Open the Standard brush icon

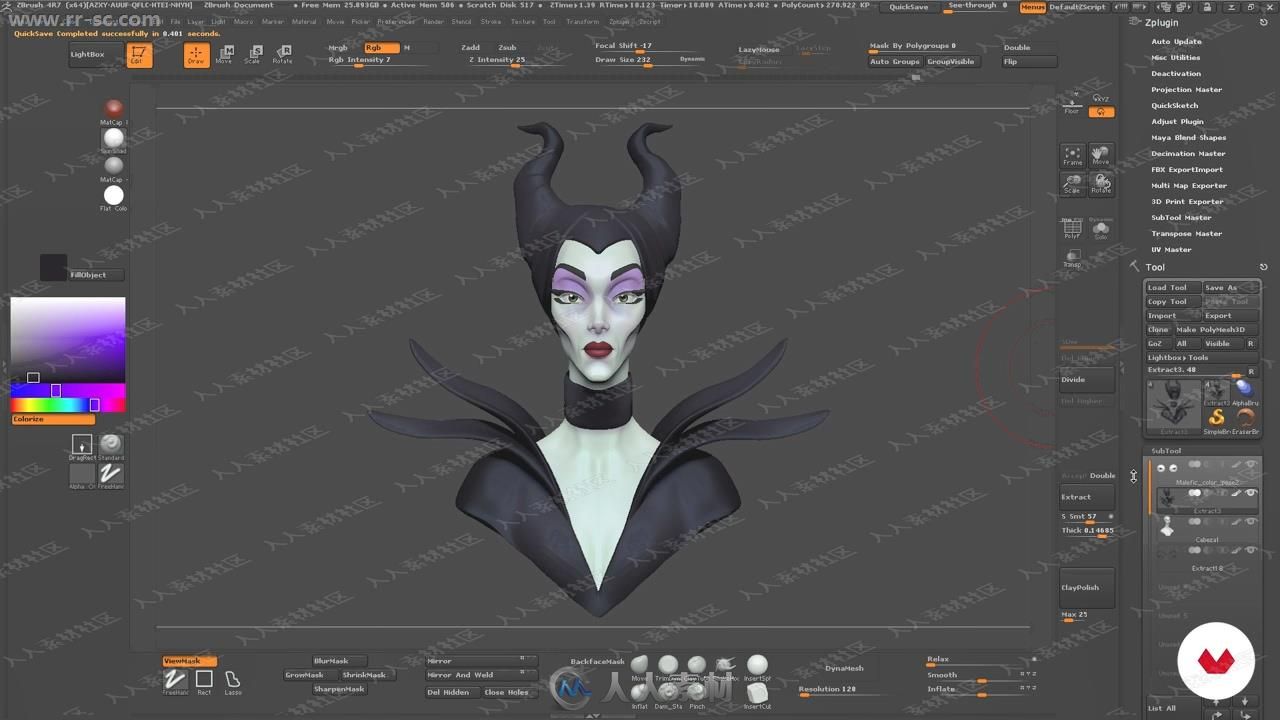click(111, 445)
